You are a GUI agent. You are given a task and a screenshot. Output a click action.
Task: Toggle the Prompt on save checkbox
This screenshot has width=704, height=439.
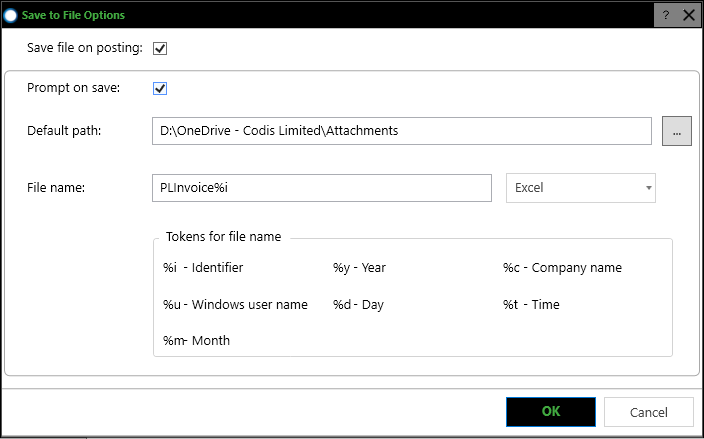coord(160,88)
